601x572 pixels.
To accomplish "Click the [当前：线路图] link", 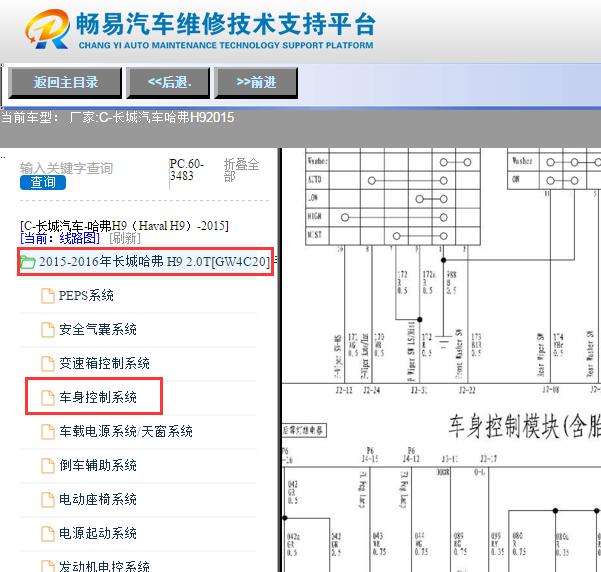I will 60,238.
